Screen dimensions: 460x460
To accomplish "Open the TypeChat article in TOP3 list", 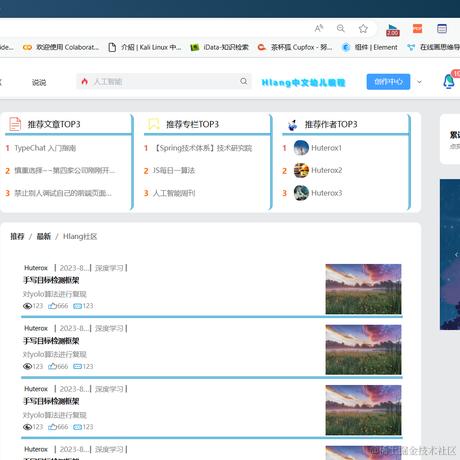I will click(x=45, y=148).
